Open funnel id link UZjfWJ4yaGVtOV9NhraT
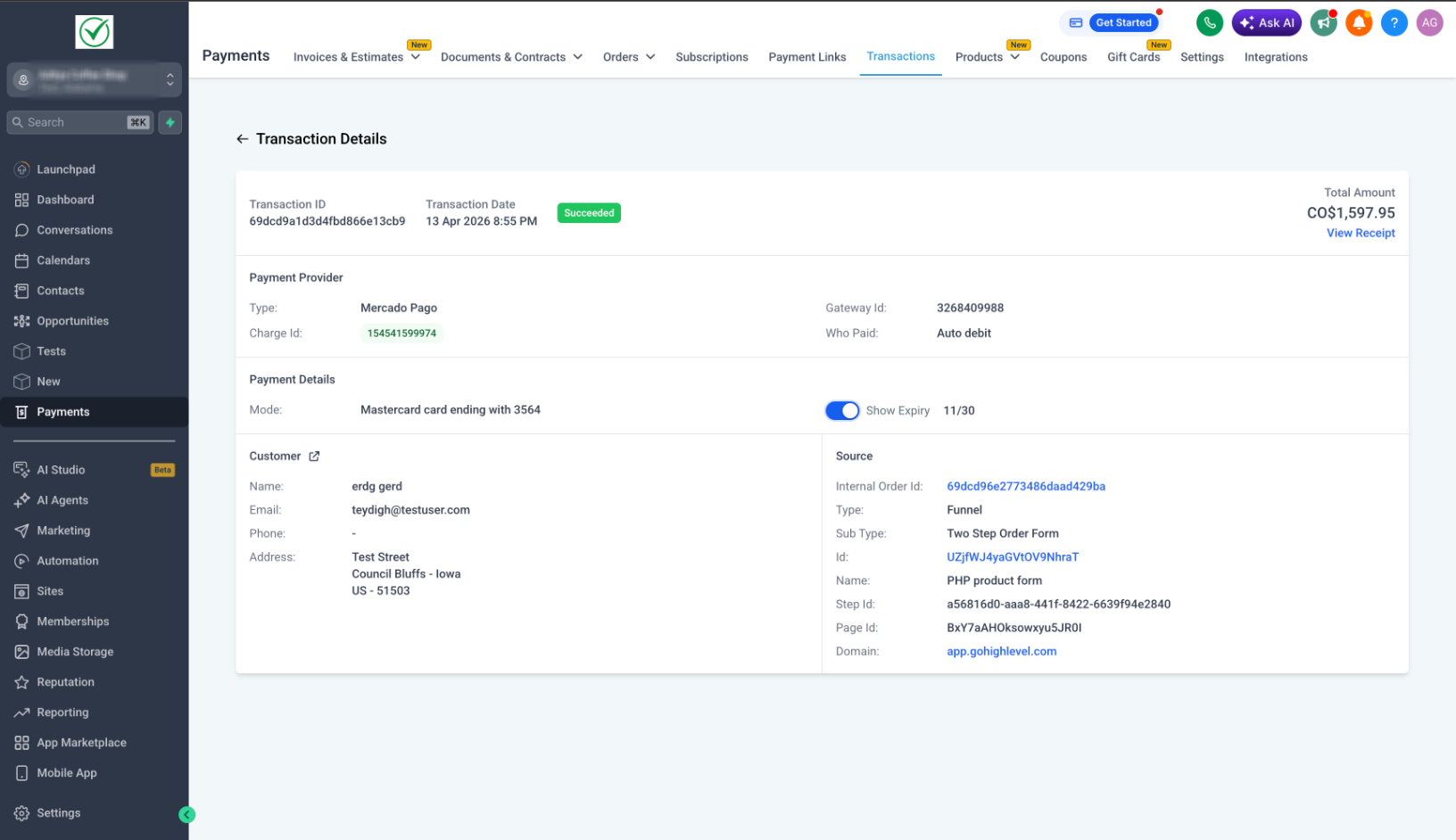 (1013, 557)
